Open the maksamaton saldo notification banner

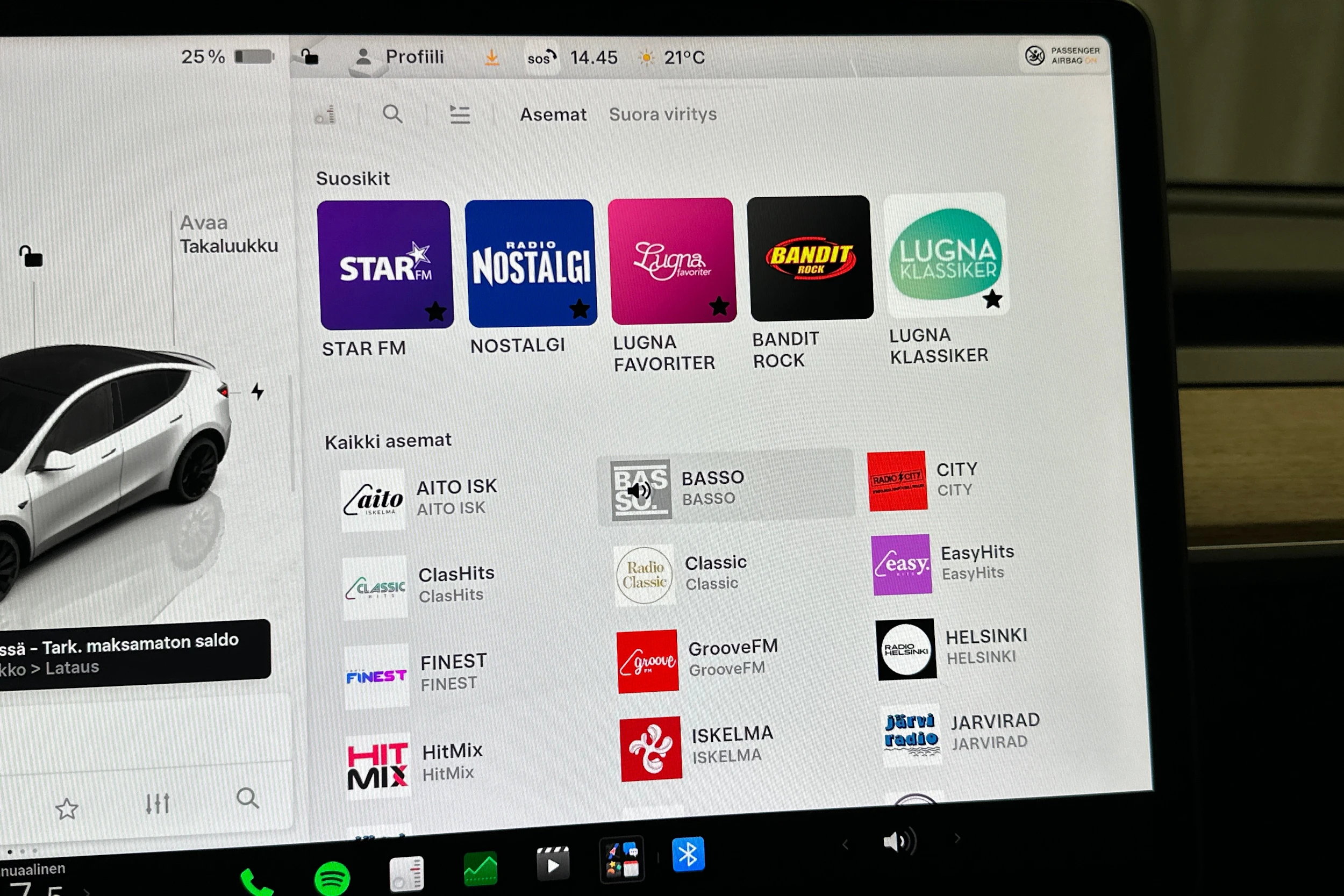click(134, 655)
